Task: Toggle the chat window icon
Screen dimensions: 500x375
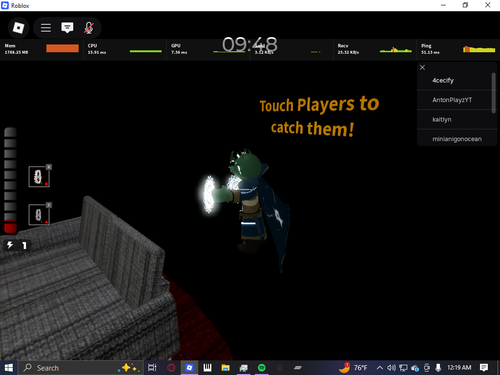Action: [x=67, y=28]
